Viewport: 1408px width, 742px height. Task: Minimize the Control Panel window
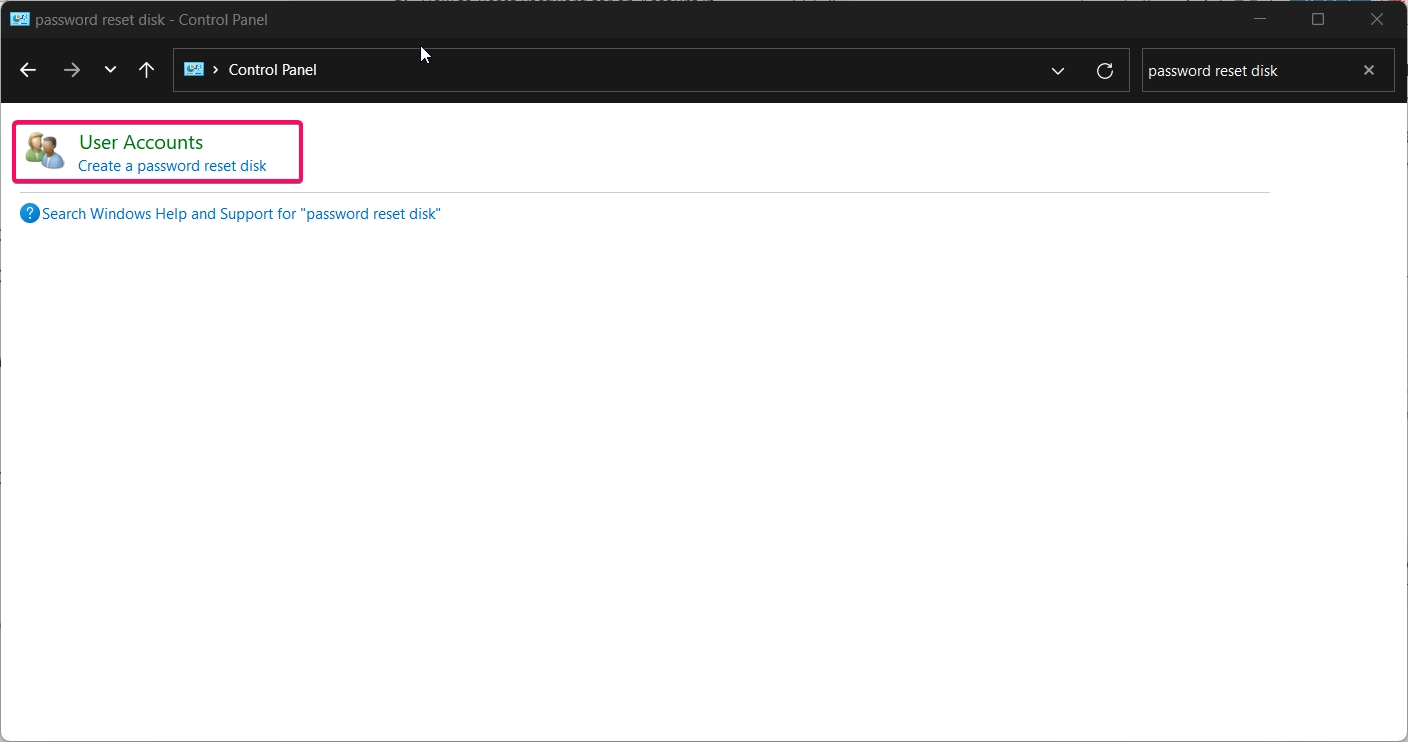coord(1260,19)
